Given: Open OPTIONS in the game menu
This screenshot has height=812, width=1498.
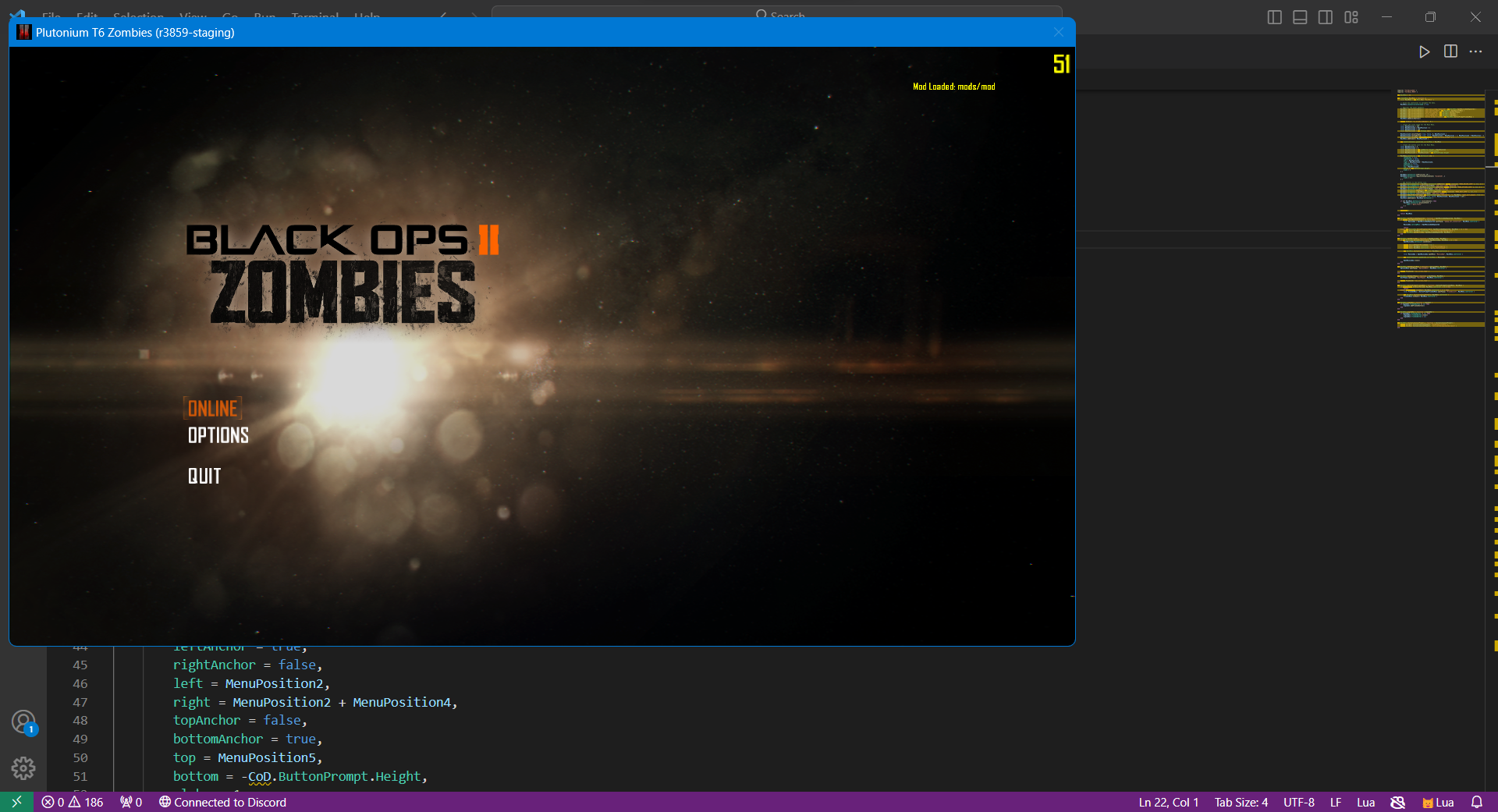Looking at the screenshot, I should tap(218, 435).
